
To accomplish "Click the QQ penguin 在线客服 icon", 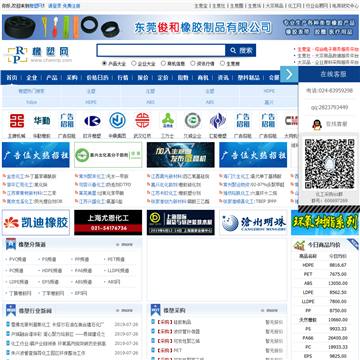I will [x=317, y=124].
